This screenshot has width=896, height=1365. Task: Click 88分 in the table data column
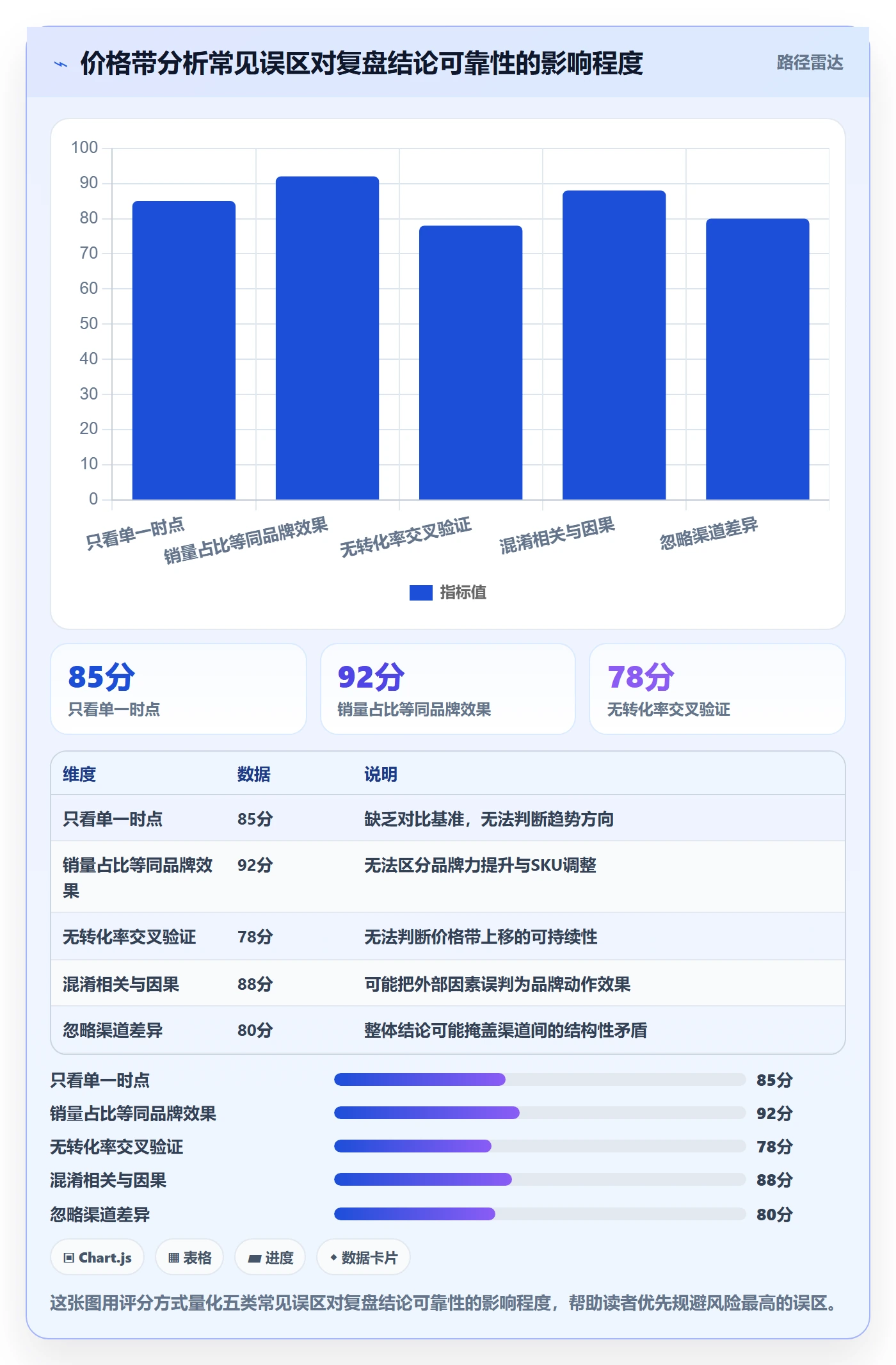coord(255,984)
